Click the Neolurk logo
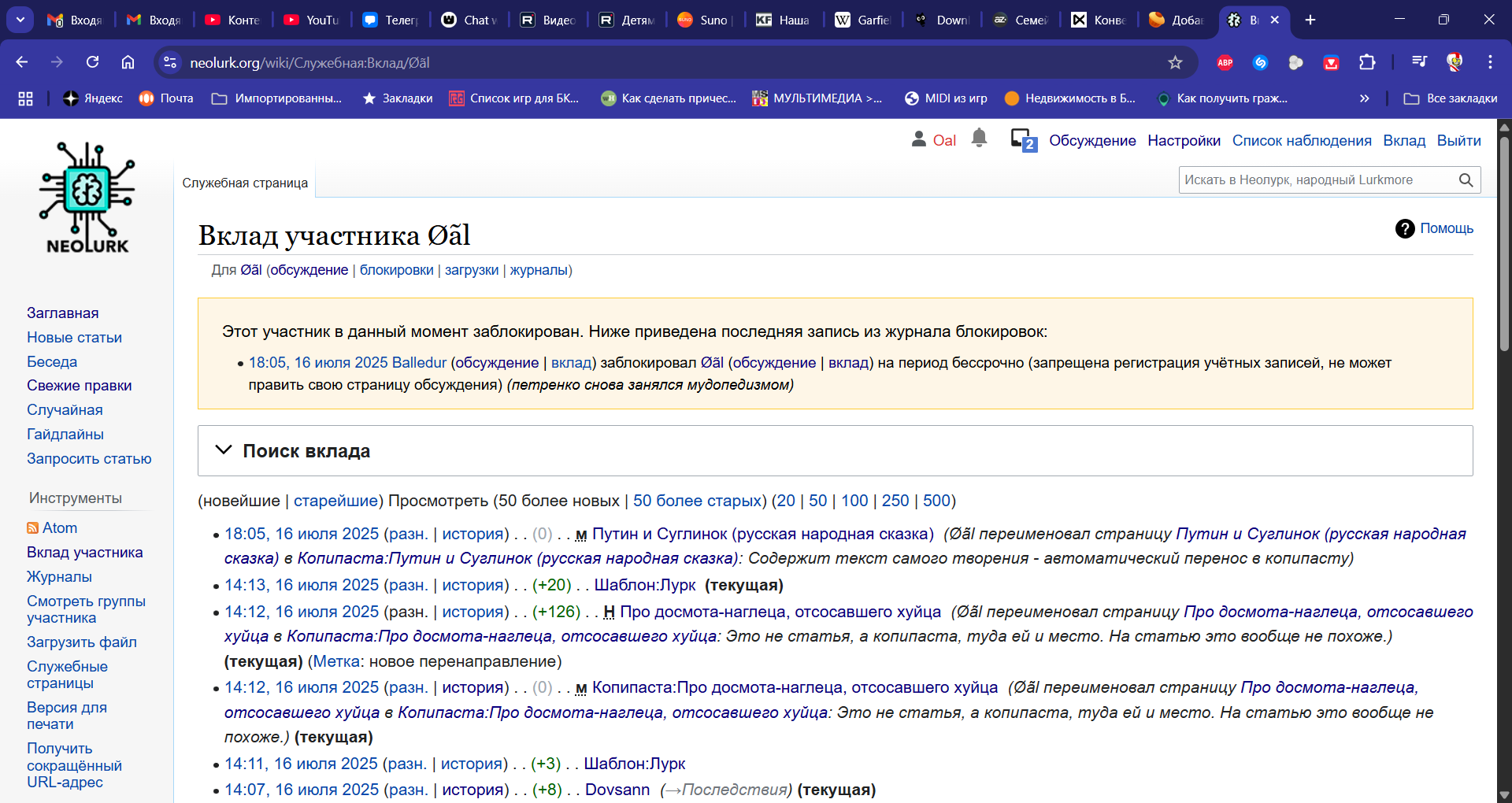1512x803 pixels. coord(87,198)
